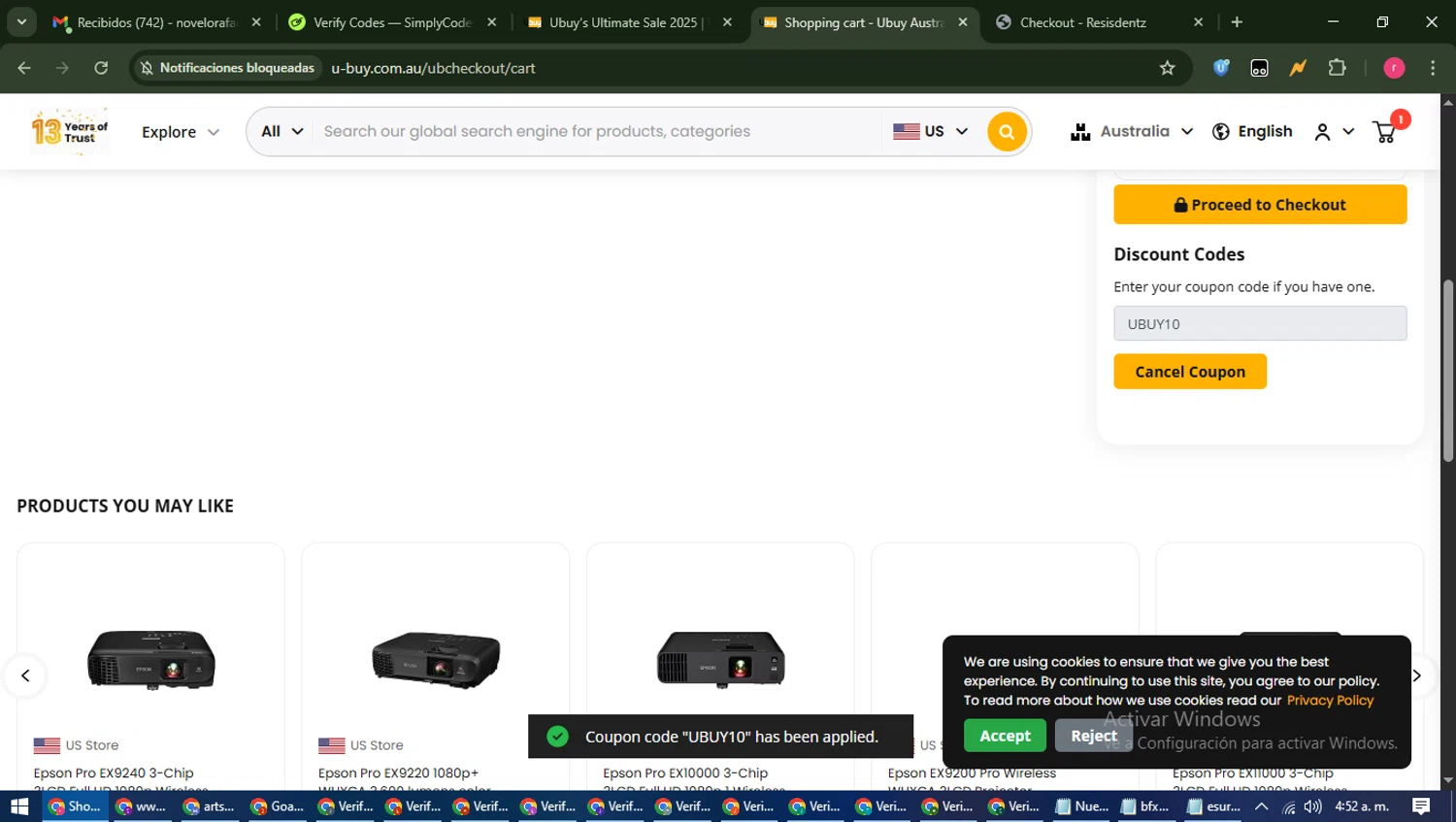
Task: Reject the cookies notice
Action: pyautogui.click(x=1094, y=736)
